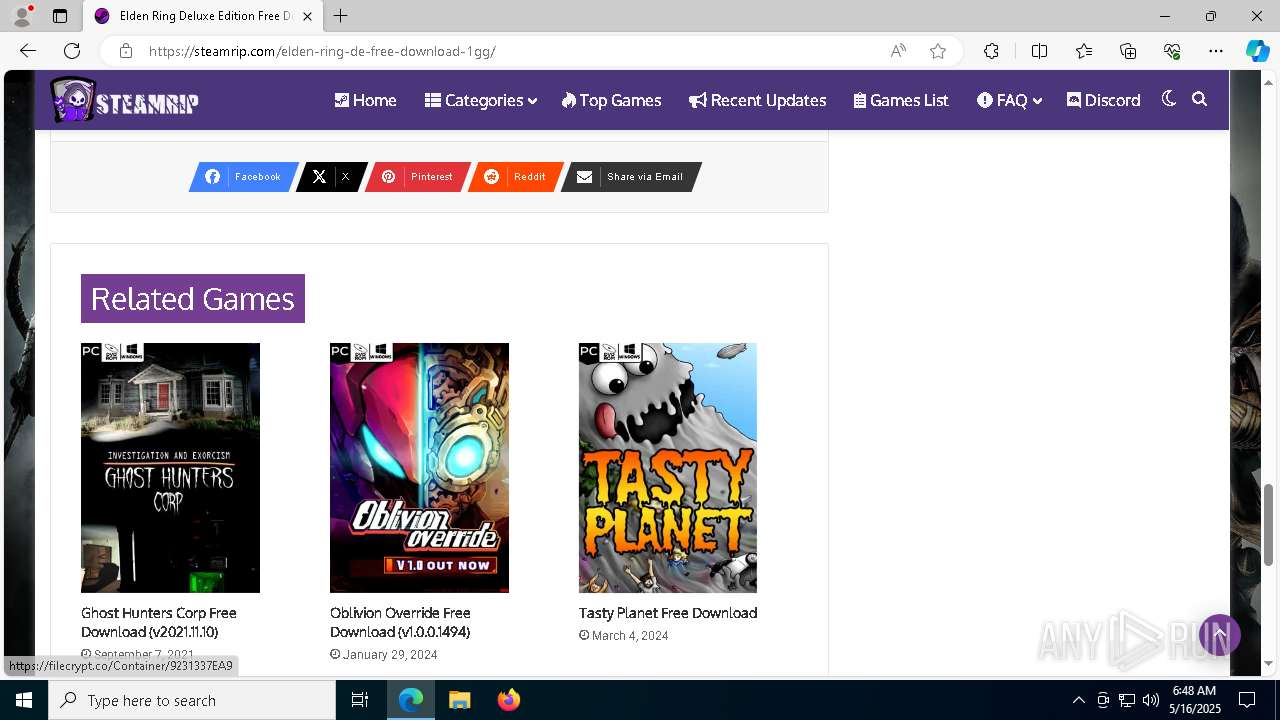Click the SteamRIP logo
The width and height of the screenshot is (1280, 720).
coord(125,100)
